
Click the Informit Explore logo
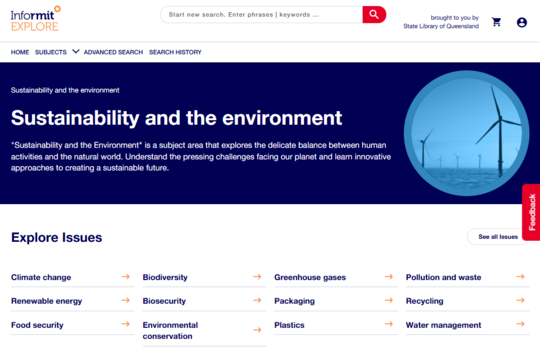tap(35, 19)
